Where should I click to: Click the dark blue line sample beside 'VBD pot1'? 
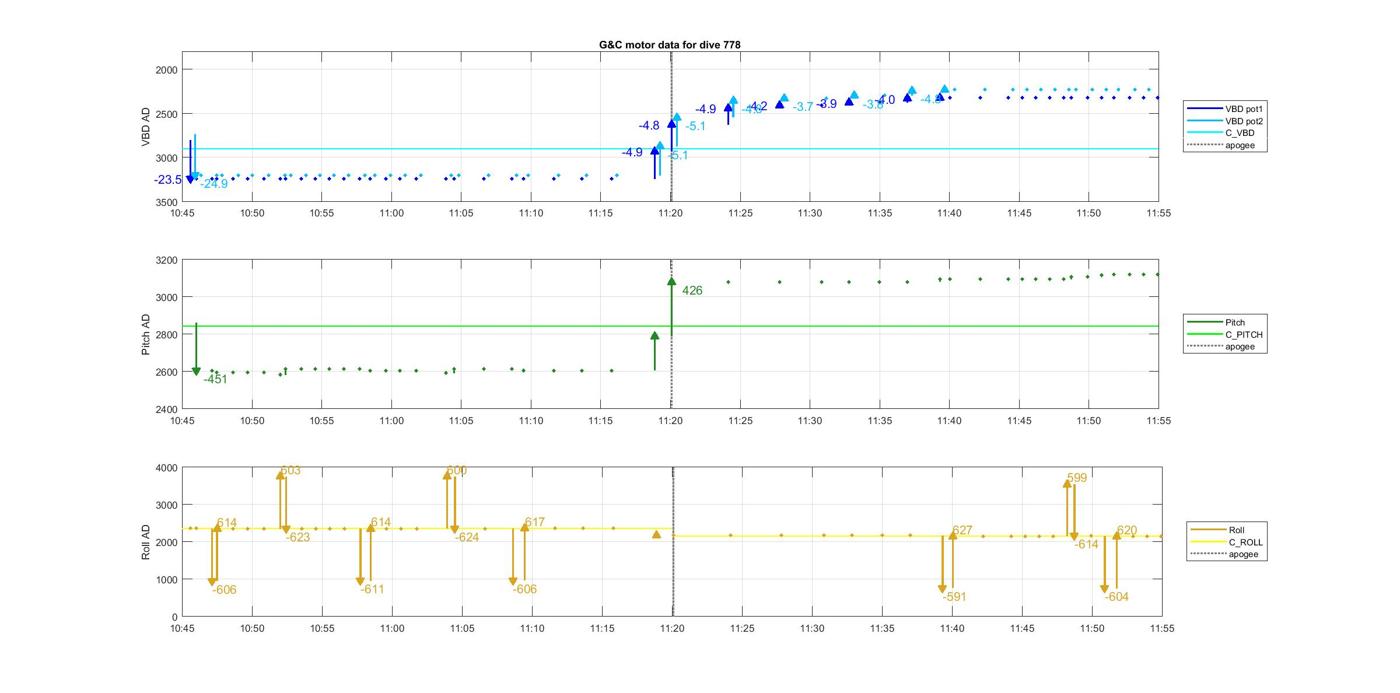pyautogui.click(x=1204, y=109)
